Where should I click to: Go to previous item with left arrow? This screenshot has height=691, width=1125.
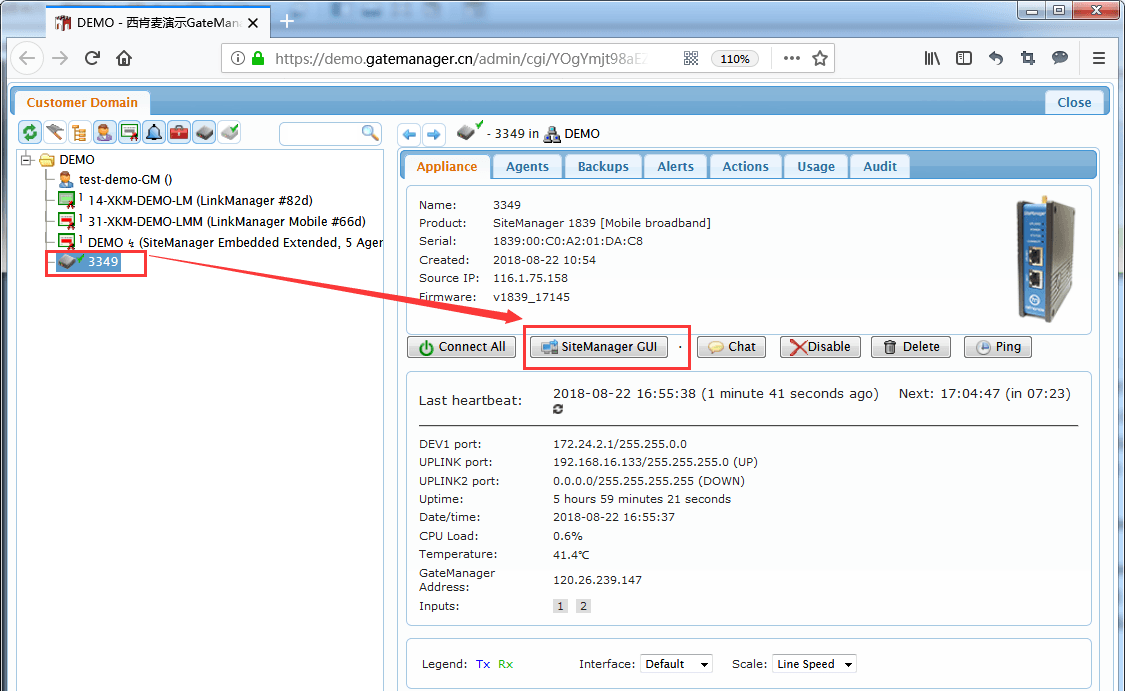(410, 134)
